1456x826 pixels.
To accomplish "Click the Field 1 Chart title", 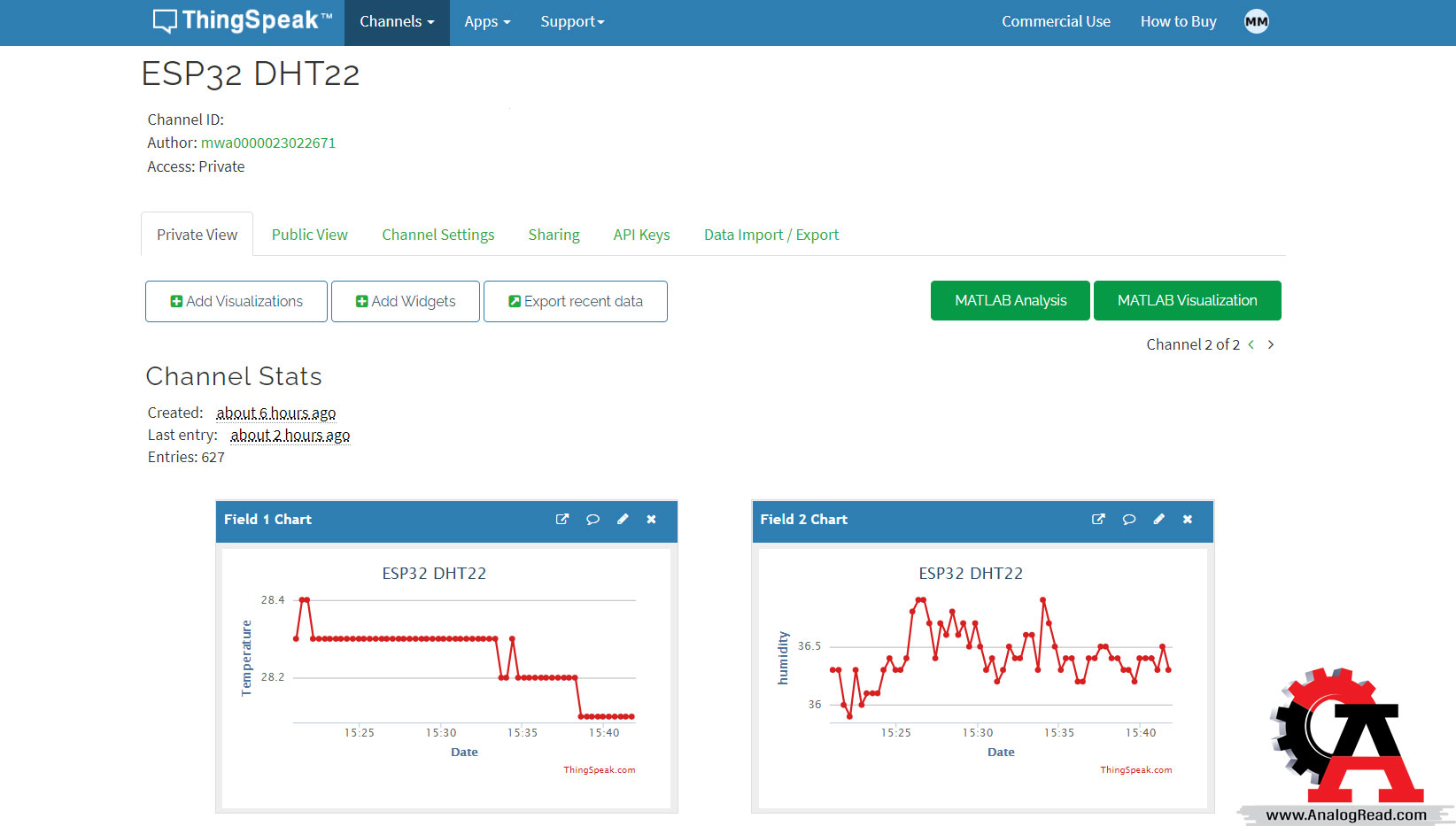I will [267, 520].
